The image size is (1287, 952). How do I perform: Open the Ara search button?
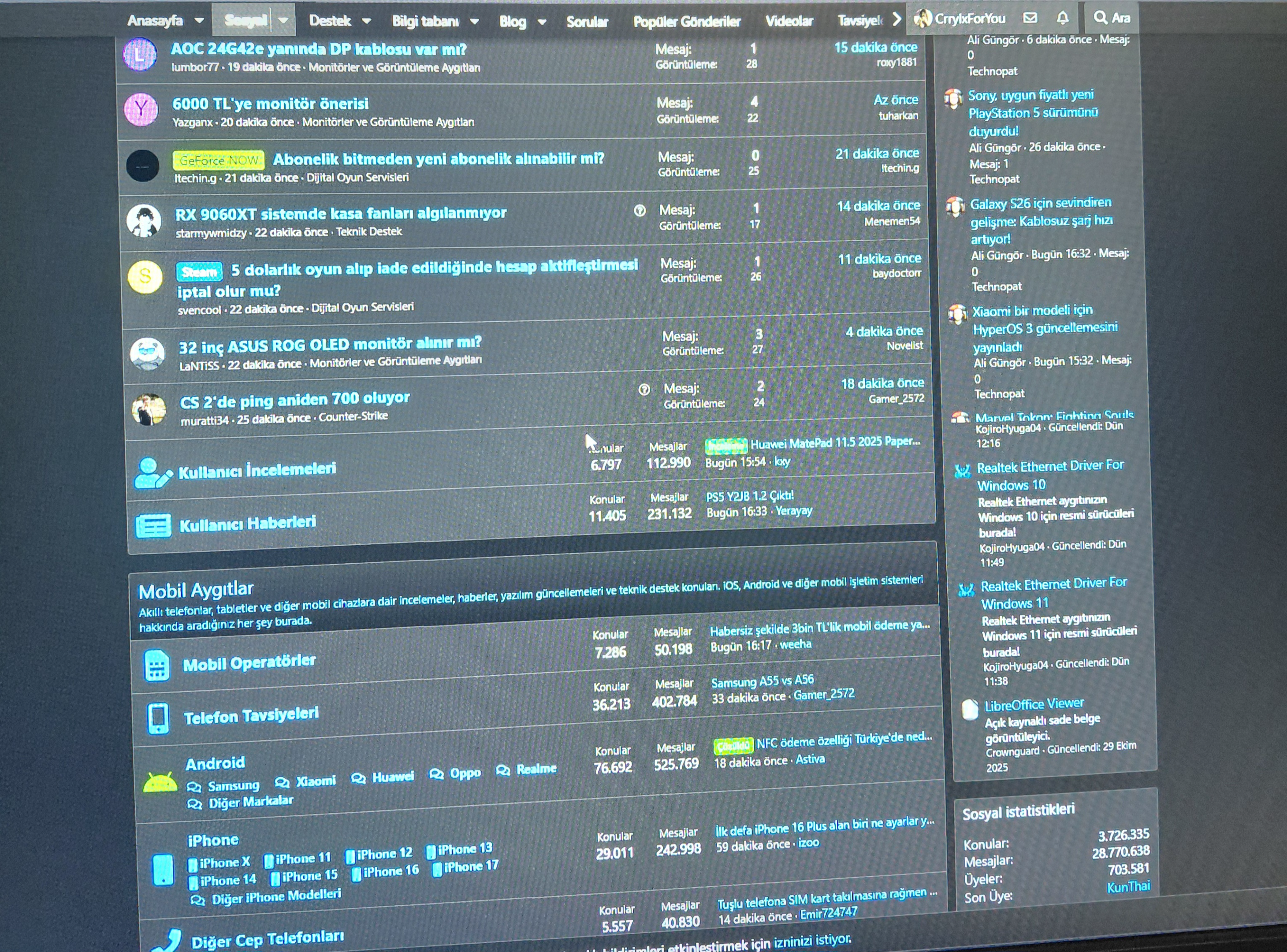pos(1112,18)
